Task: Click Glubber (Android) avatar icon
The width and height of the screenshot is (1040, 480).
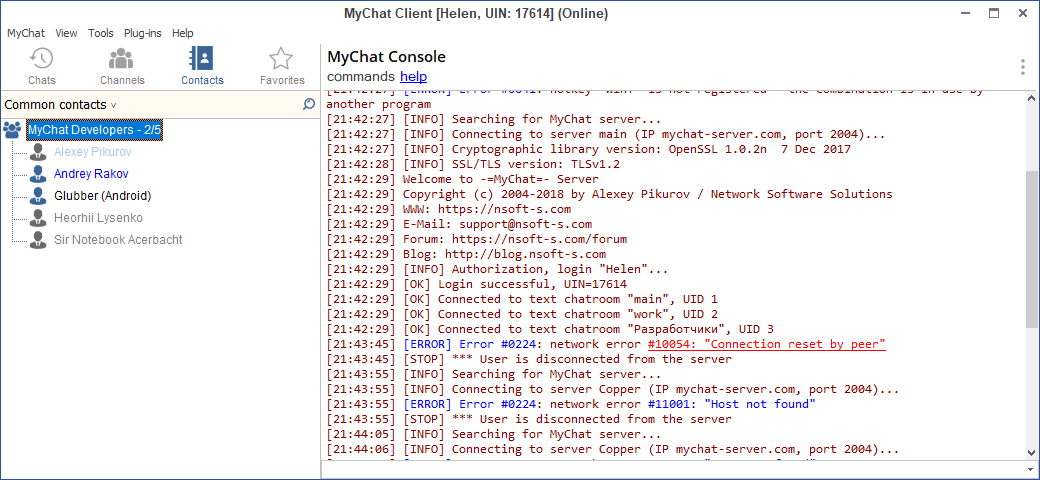Action: (x=38, y=196)
